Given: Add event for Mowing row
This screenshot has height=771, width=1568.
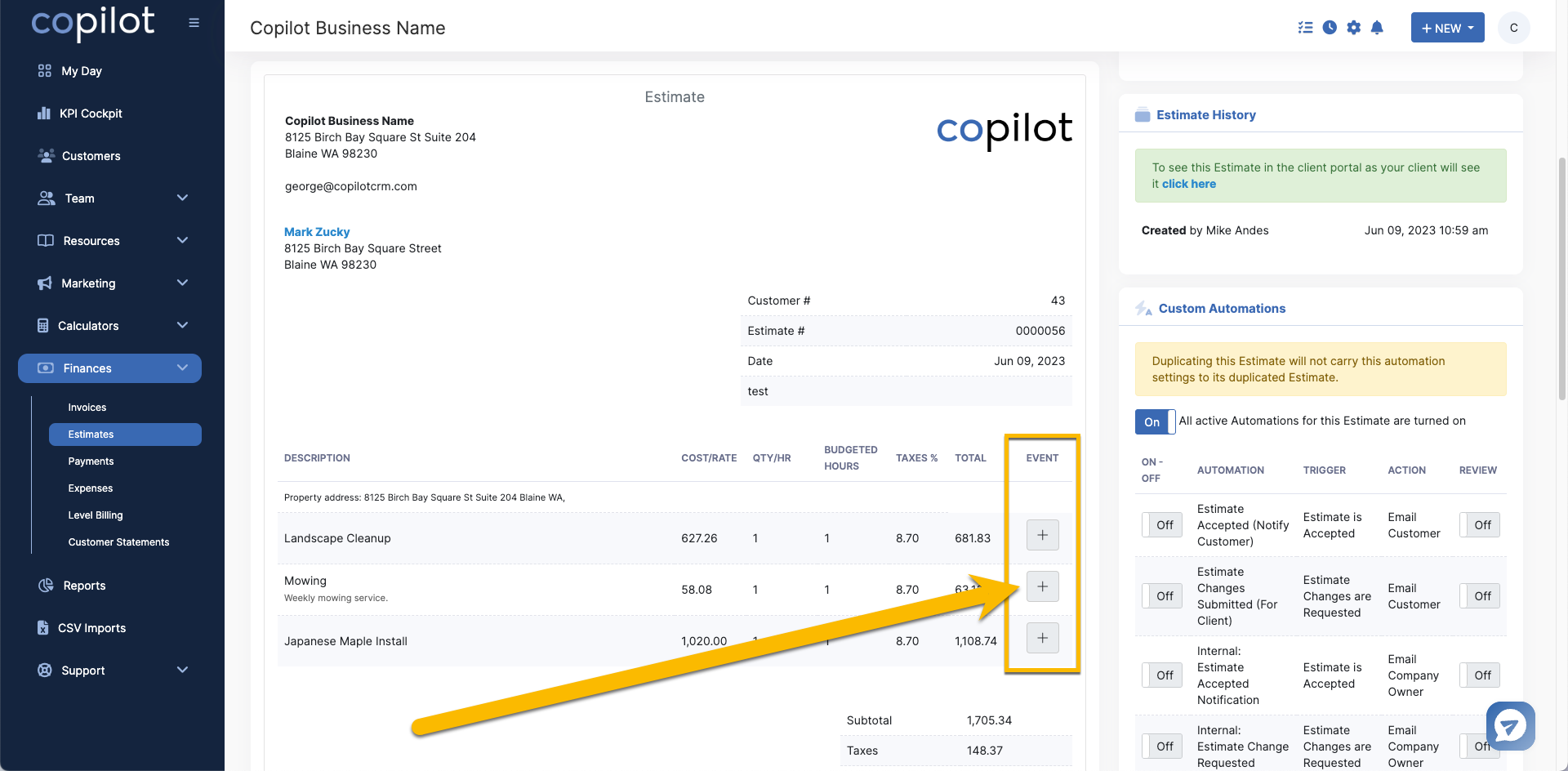Looking at the screenshot, I should (1042, 586).
